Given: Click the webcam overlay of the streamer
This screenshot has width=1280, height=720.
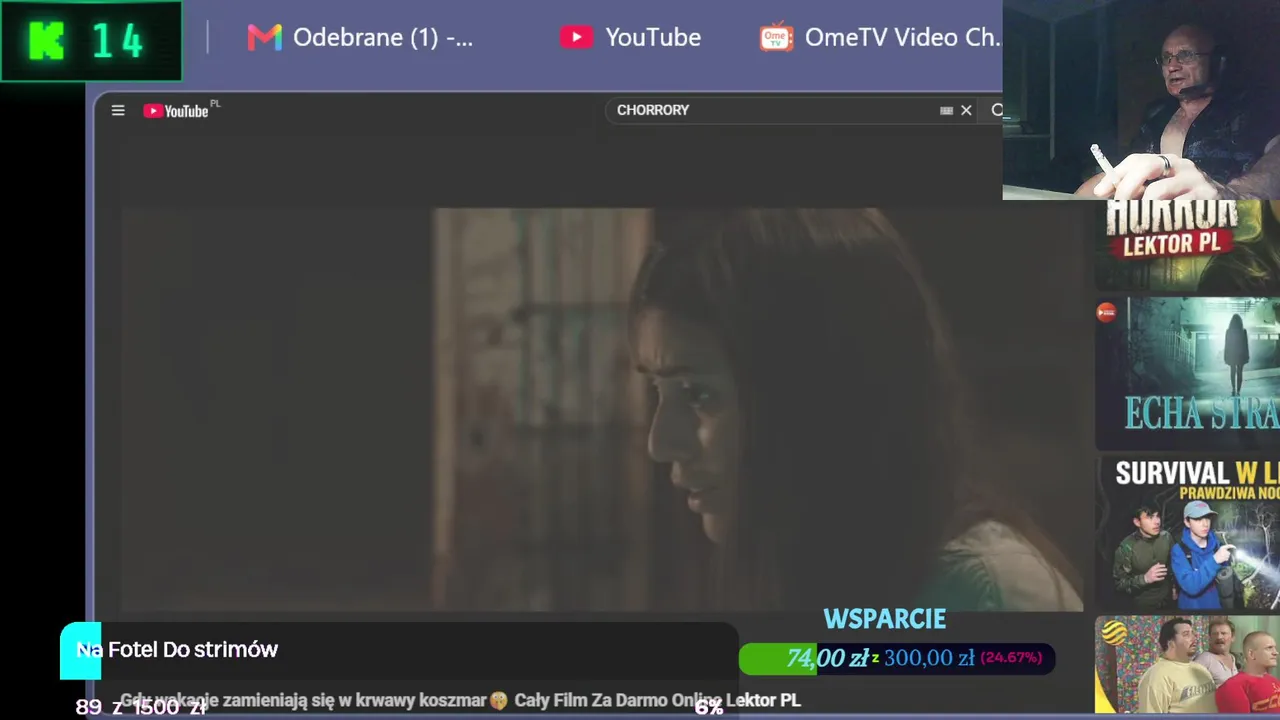Looking at the screenshot, I should (1141, 100).
